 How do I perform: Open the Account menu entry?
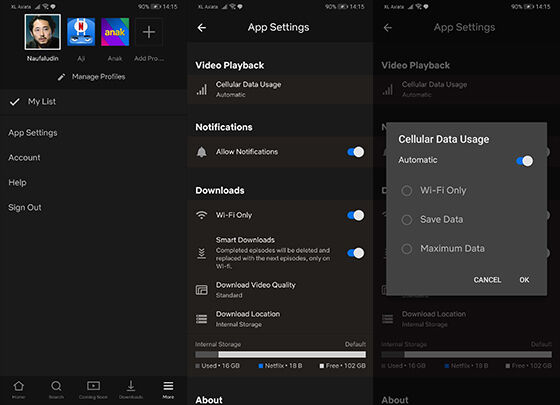(x=24, y=158)
